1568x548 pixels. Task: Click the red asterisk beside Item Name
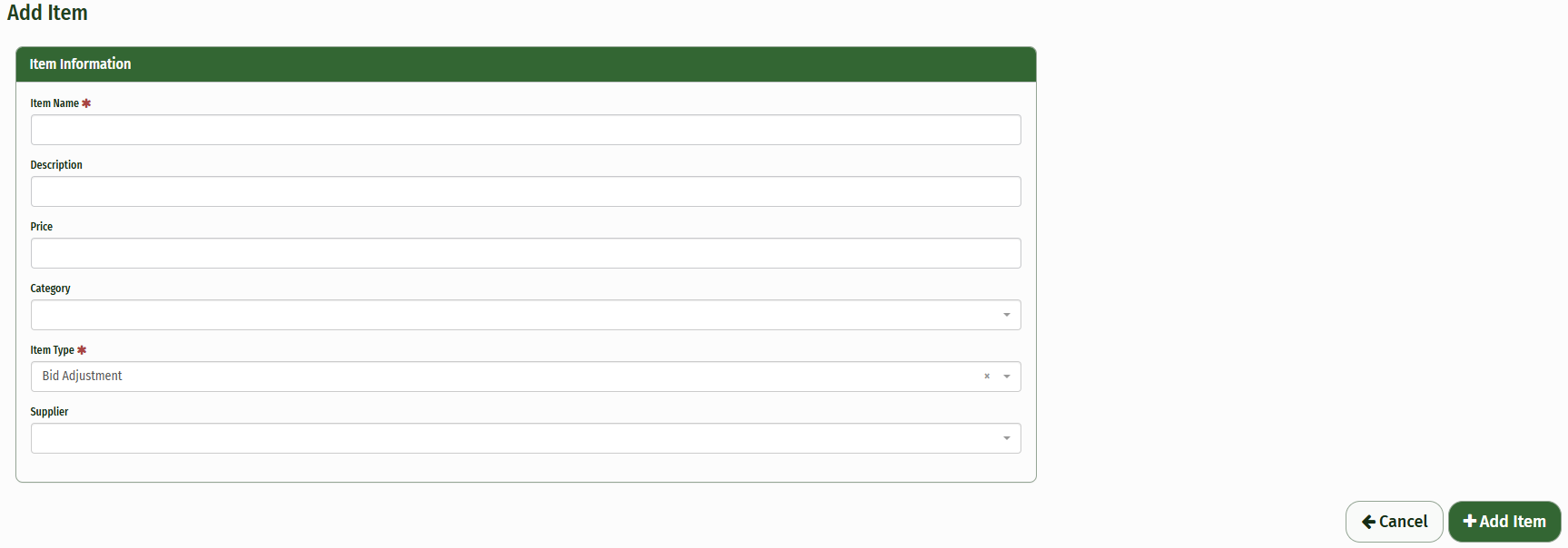[x=86, y=103]
